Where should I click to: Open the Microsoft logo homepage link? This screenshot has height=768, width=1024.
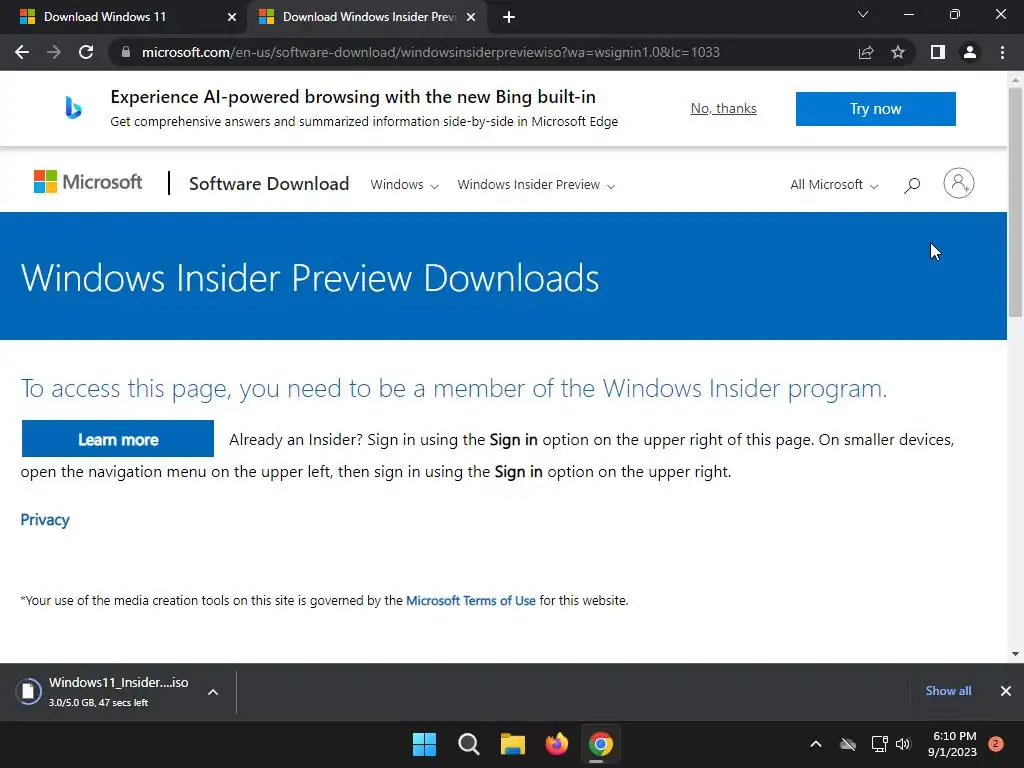(x=88, y=182)
